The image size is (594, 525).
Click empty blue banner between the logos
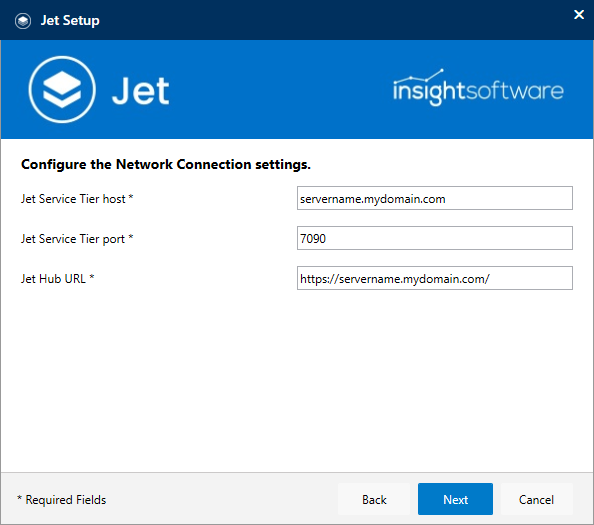point(280,90)
